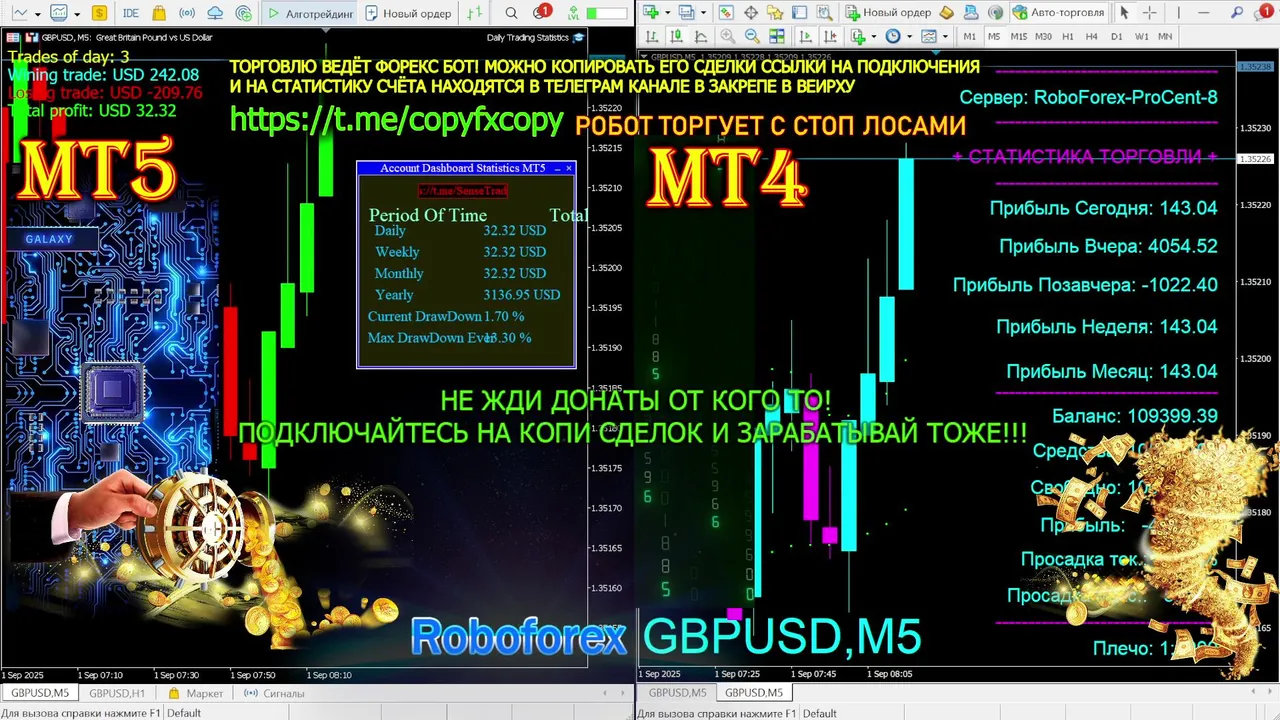The image size is (1280, 720).
Task: Switch to MT5 GBPUSD,H1 chart tab
Action: [x=117, y=692]
